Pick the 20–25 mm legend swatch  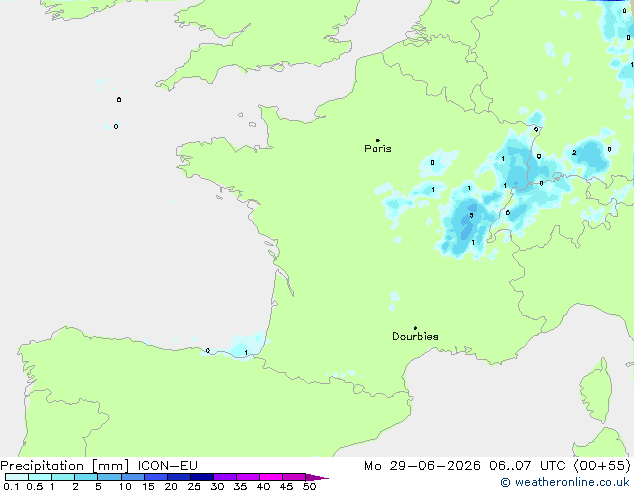pyautogui.click(x=179, y=477)
